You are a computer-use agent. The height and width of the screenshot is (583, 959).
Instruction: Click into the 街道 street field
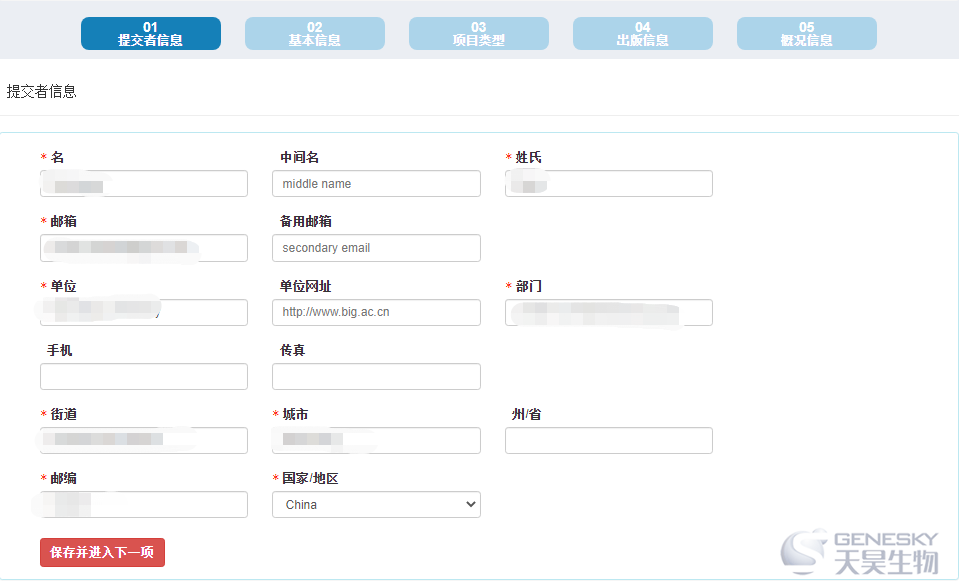144,441
